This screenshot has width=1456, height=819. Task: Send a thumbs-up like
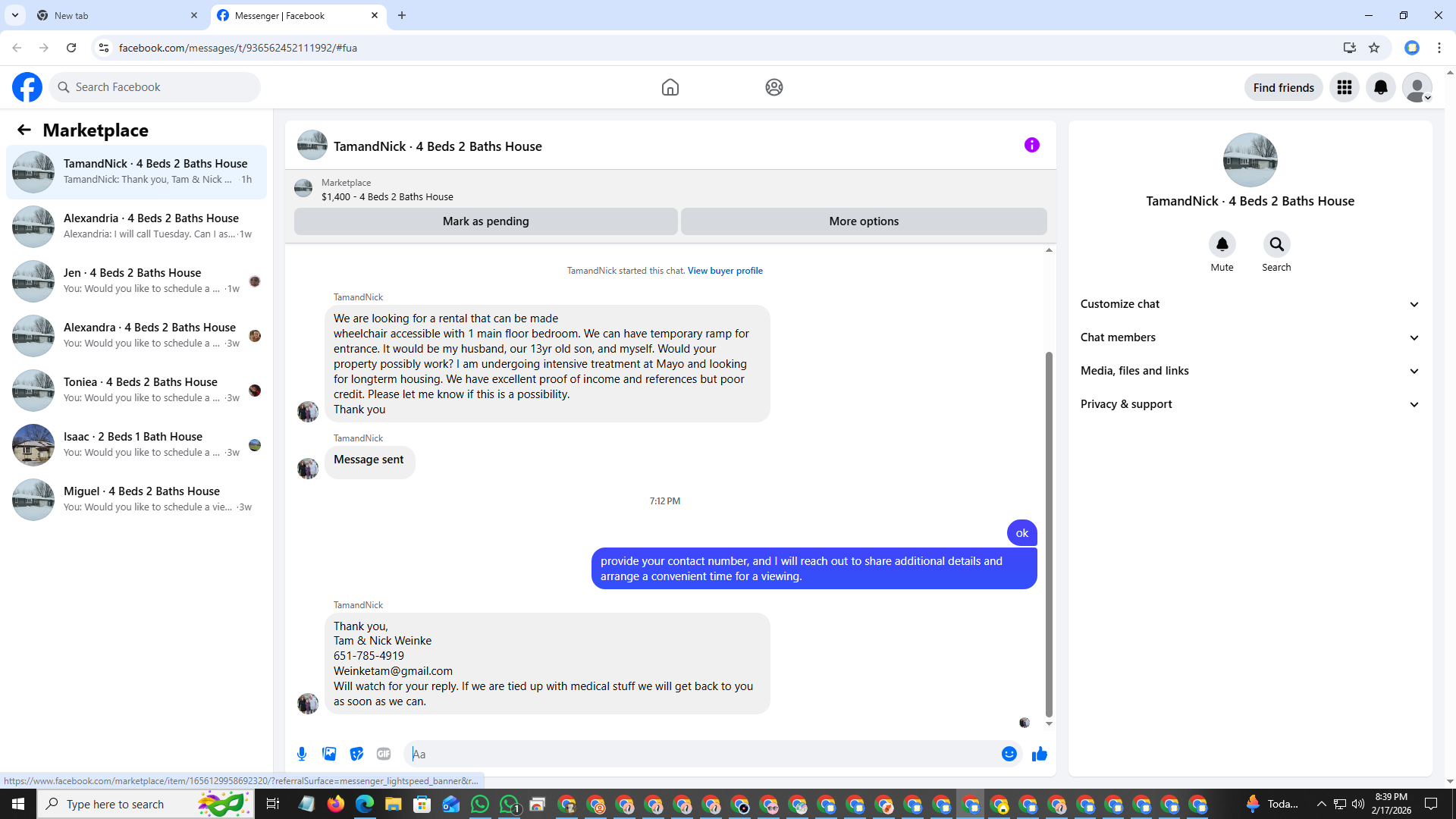(1039, 754)
